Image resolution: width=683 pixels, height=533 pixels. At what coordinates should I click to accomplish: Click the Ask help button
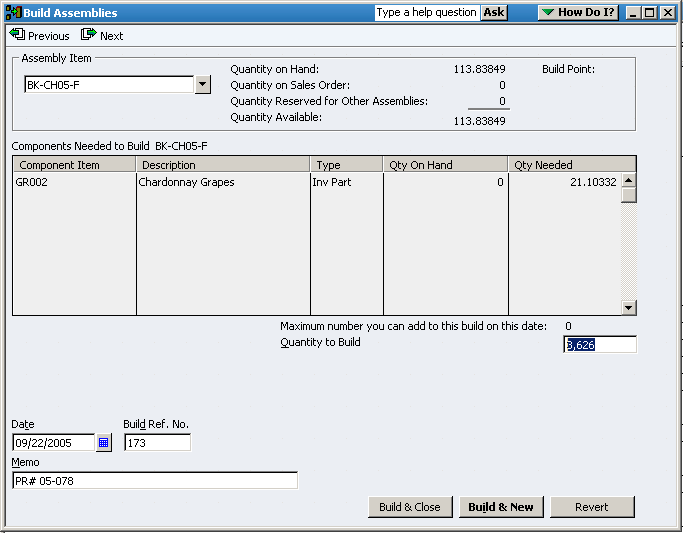pos(494,13)
